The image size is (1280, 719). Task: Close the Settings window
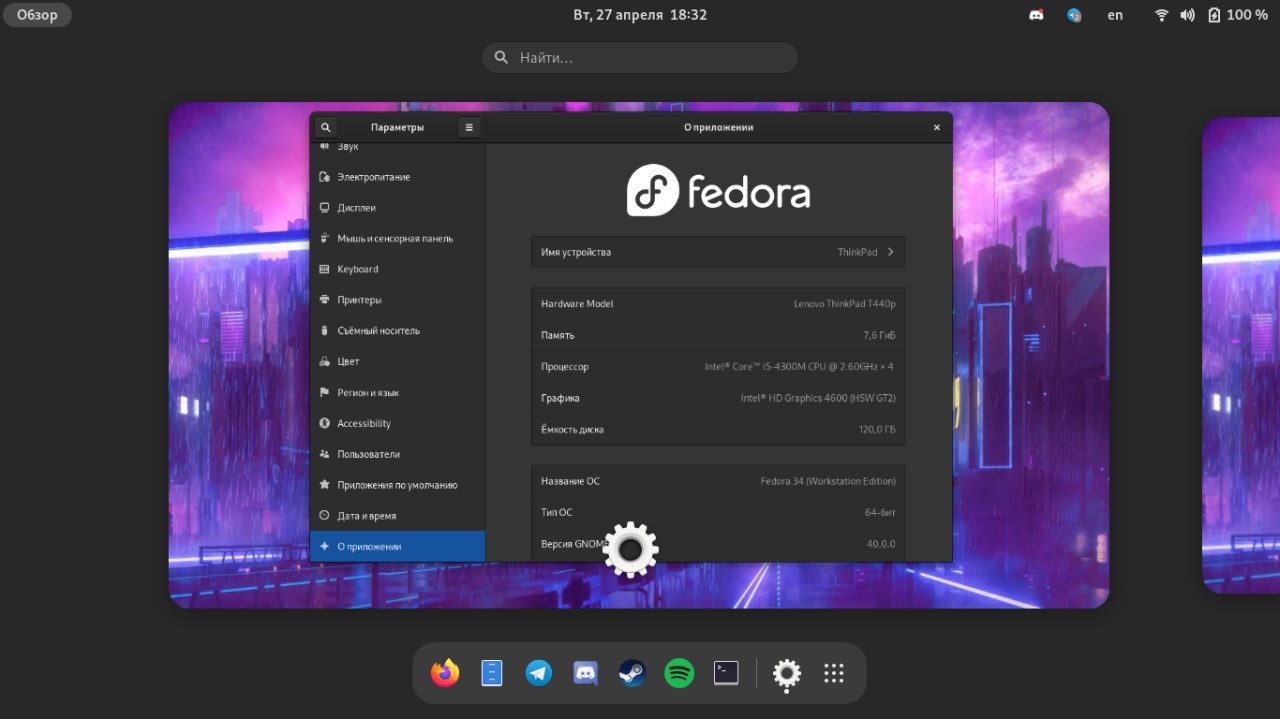coord(937,127)
